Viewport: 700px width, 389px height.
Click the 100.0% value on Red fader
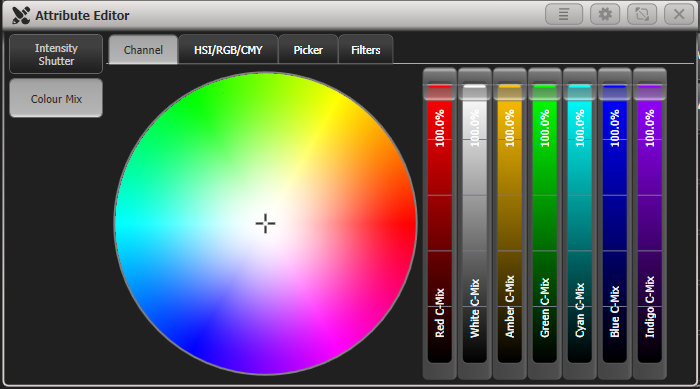click(440, 128)
